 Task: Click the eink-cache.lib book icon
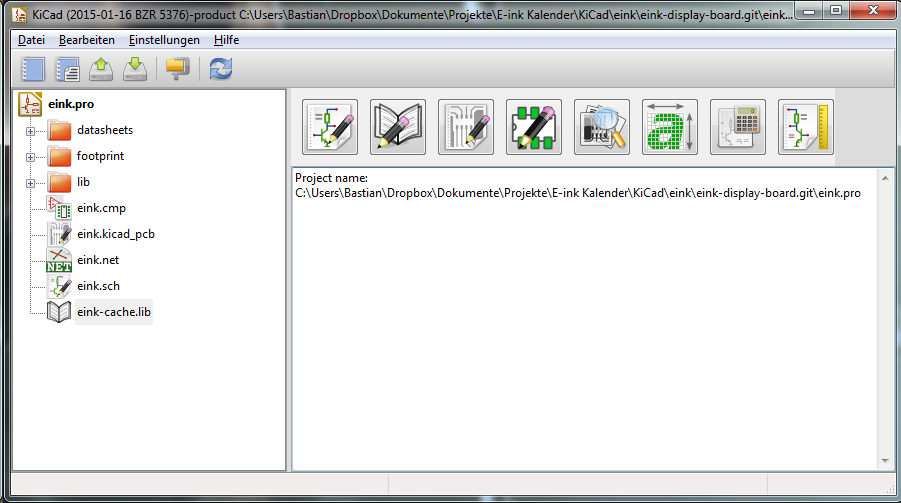pyautogui.click(x=59, y=312)
